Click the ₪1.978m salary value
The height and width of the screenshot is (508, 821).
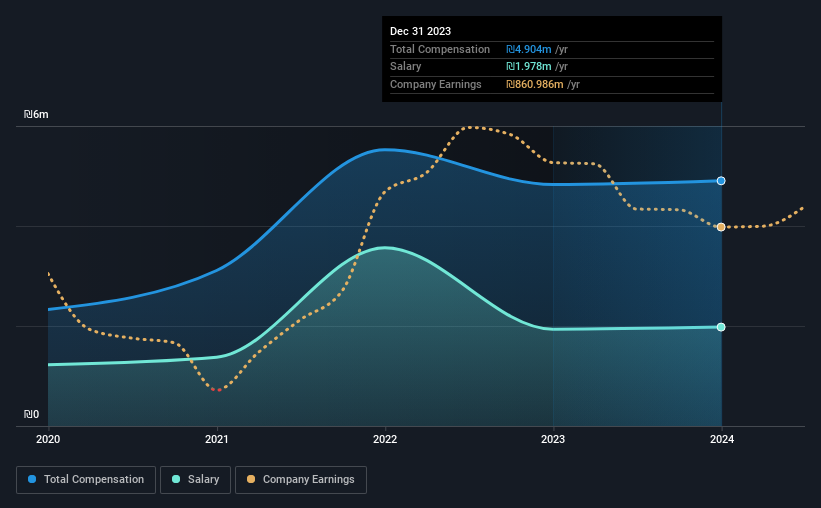pyautogui.click(x=529, y=67)
